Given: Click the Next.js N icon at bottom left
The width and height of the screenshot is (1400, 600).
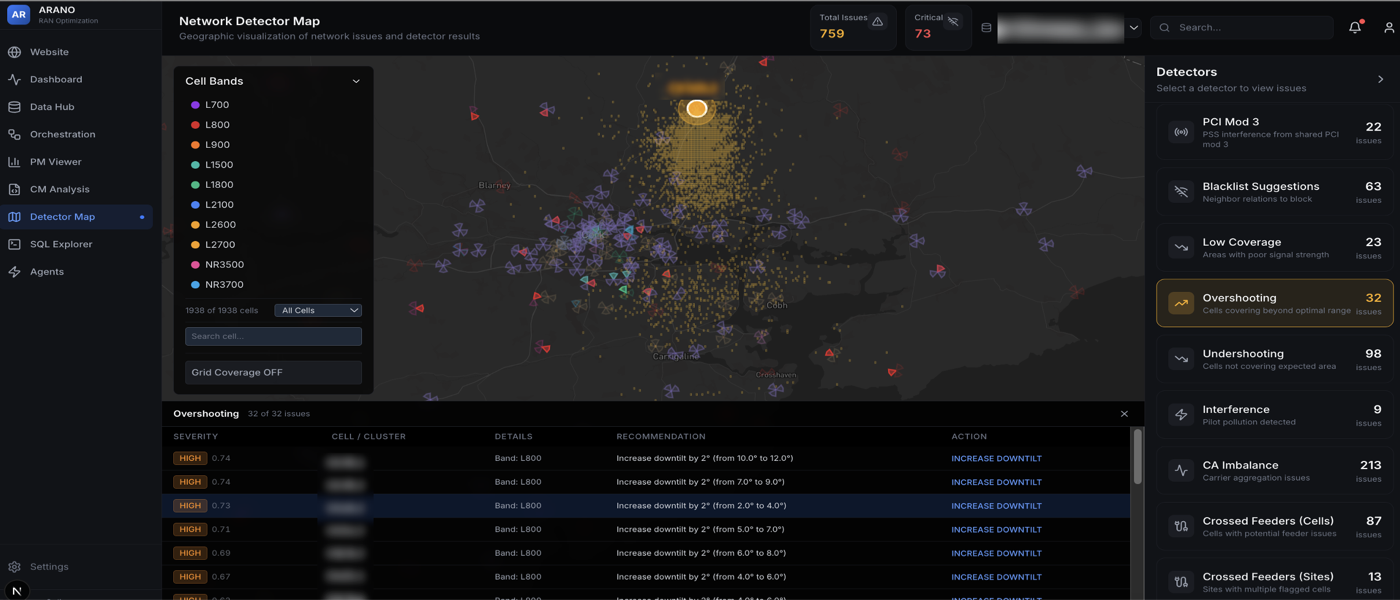Looking at the screenshot, I should point(17,591).
